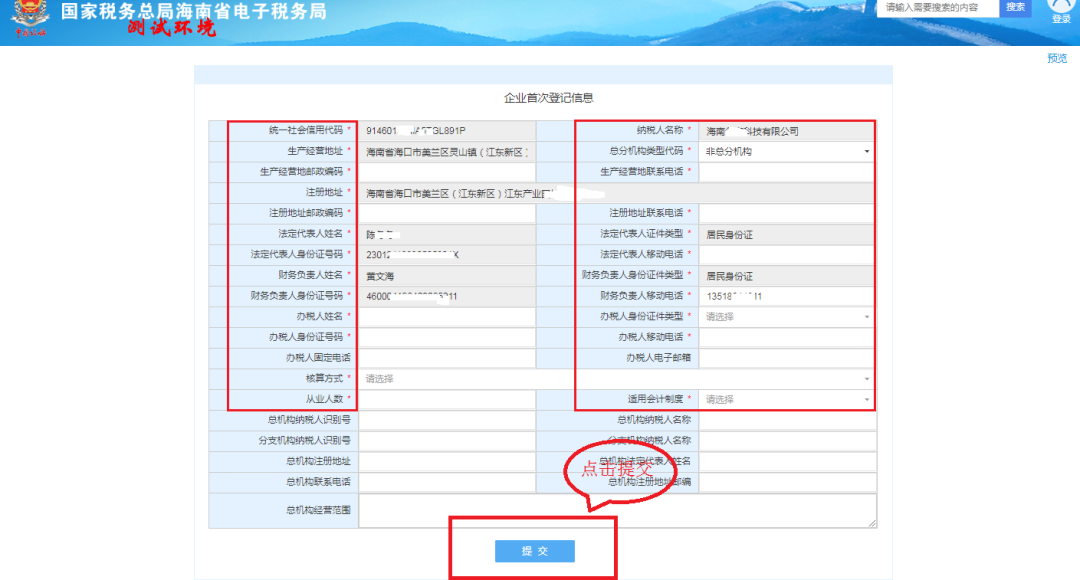1080x580 pixels.
Task: Click the tax bureau emblem logo
Action: [x=30, y=19]
